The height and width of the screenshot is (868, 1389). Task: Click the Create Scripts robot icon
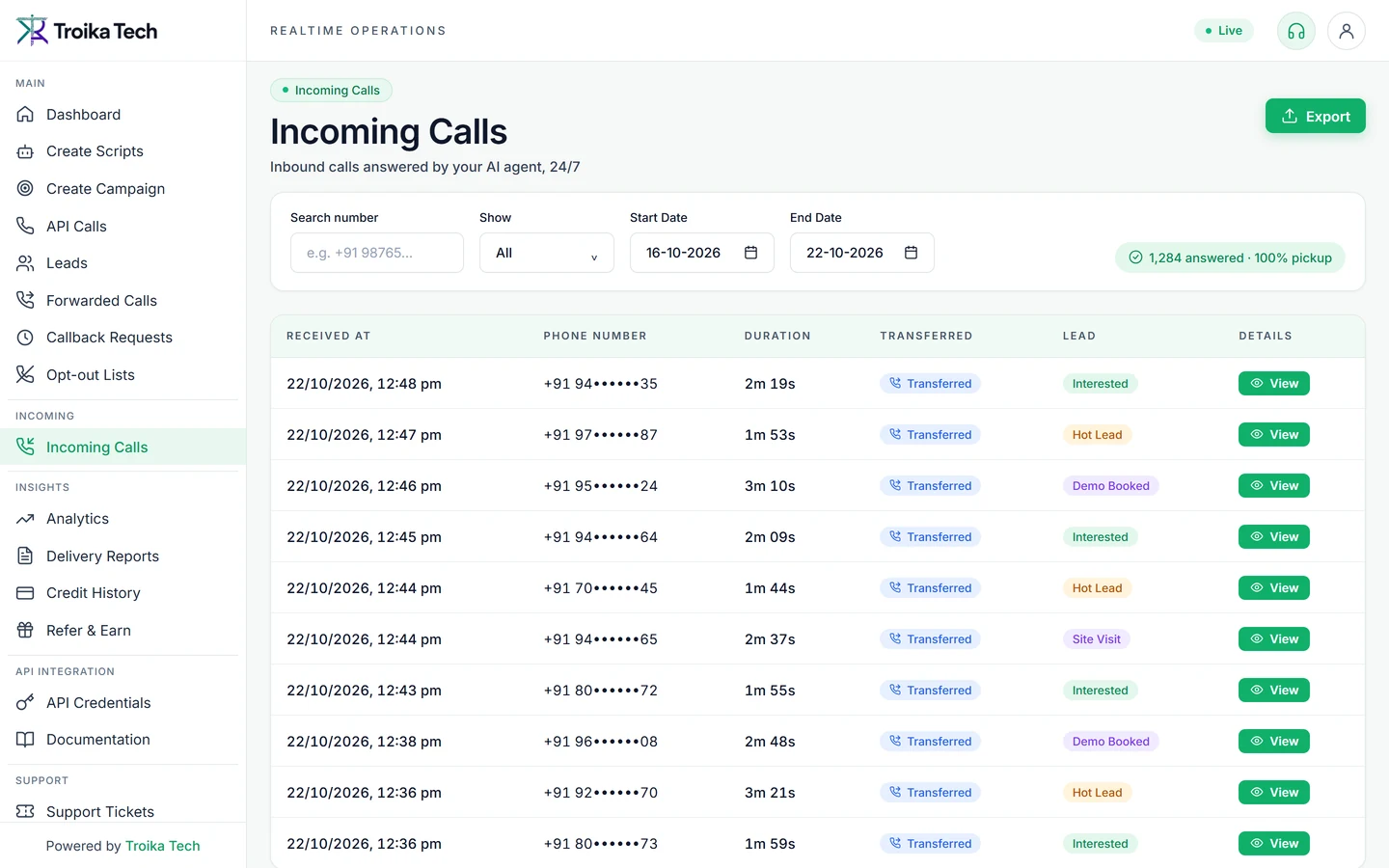pos(25,151)
